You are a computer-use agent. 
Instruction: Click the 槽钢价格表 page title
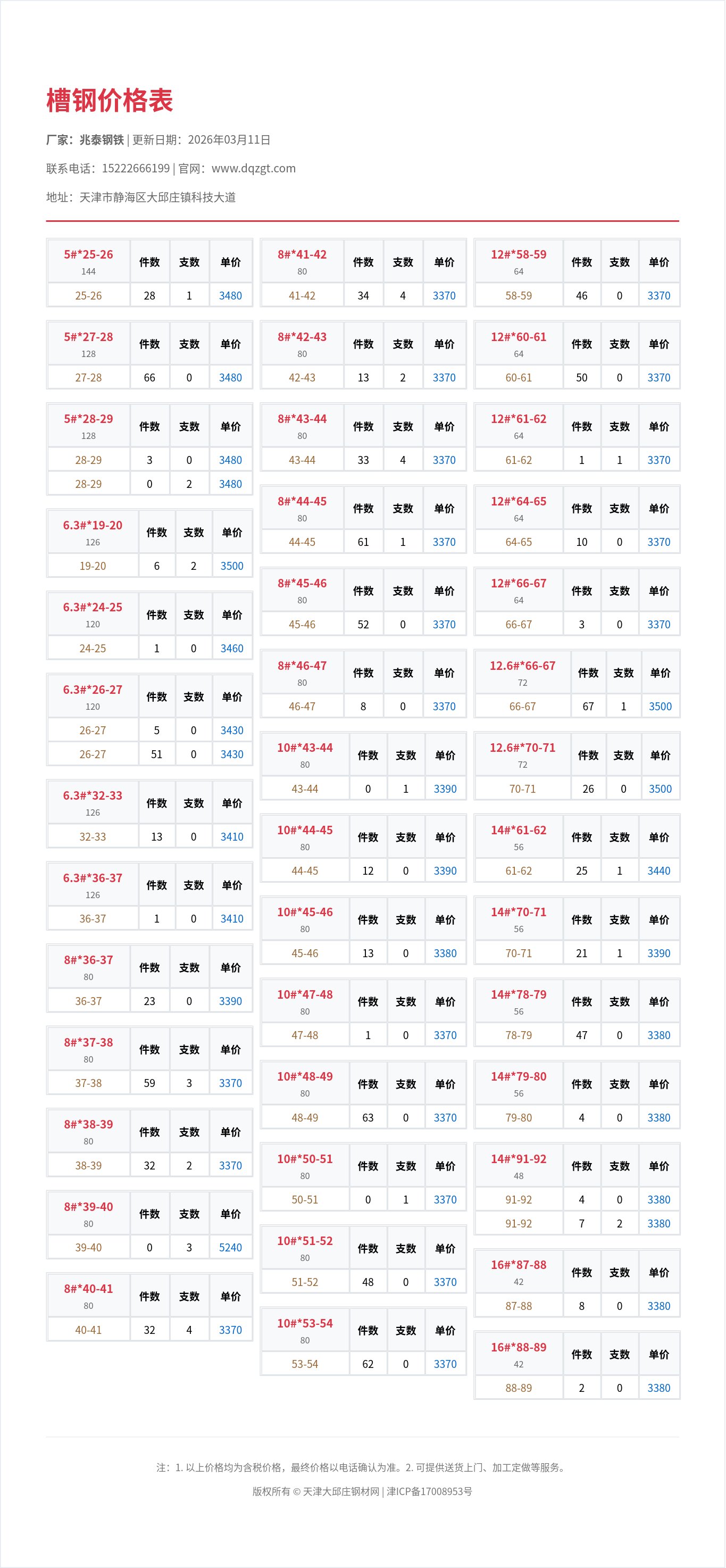pyautogui.click(x=110, y=101)
